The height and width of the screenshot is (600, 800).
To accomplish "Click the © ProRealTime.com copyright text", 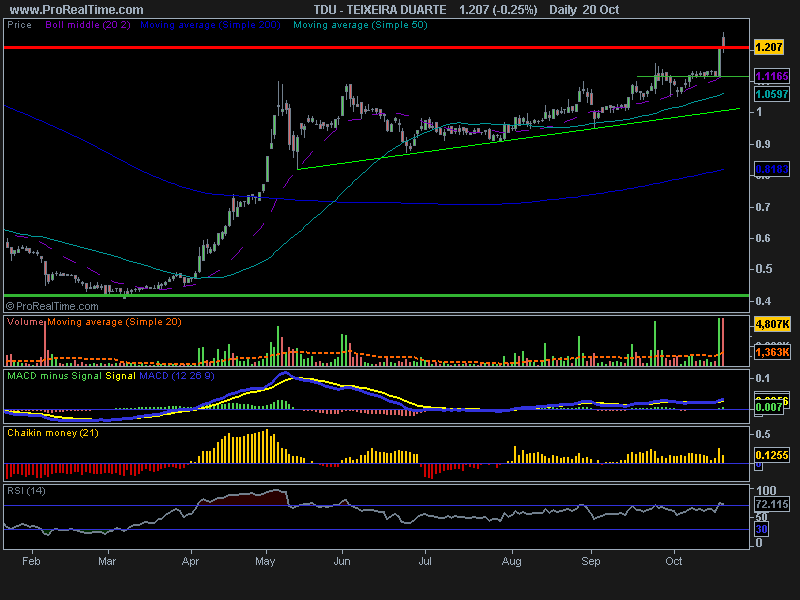I will (x=52, y=307).
